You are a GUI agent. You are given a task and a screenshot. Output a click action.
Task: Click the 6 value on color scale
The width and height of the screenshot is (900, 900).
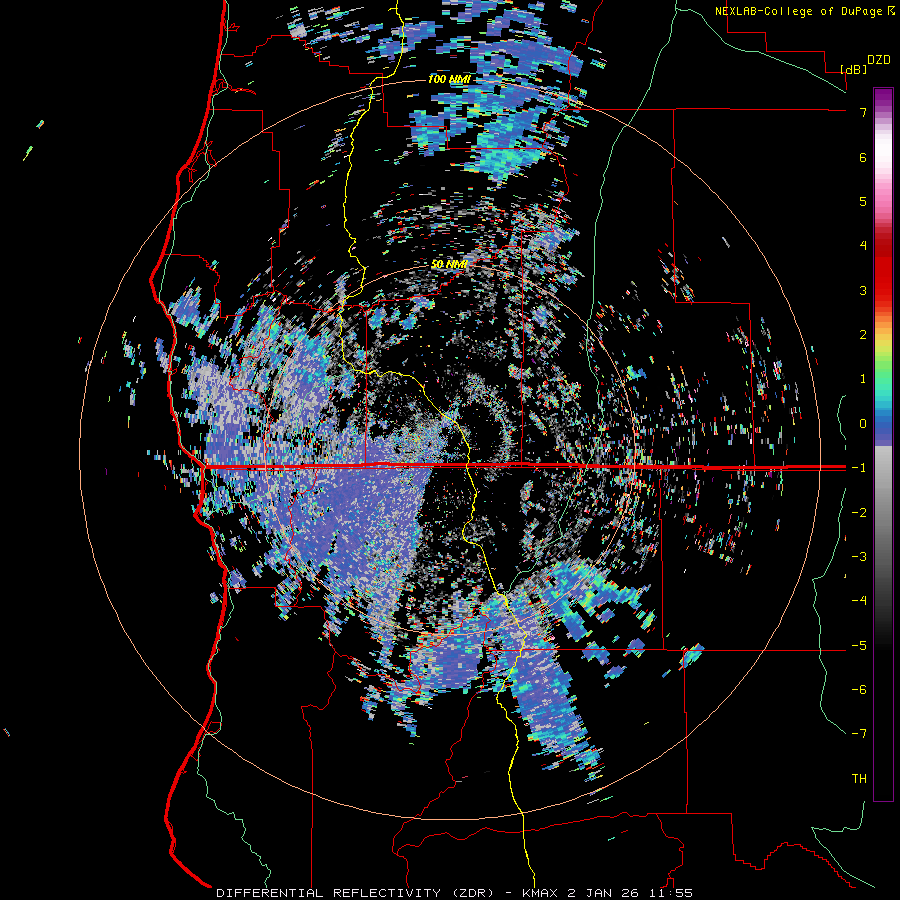coord(863,157)
